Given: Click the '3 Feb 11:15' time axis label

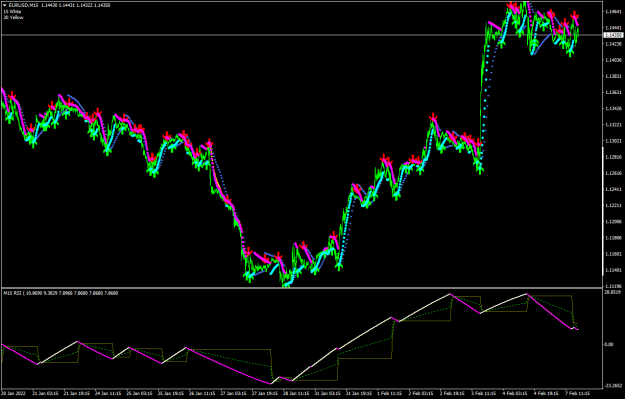Looking at the screenshot, I should [484, 393].
